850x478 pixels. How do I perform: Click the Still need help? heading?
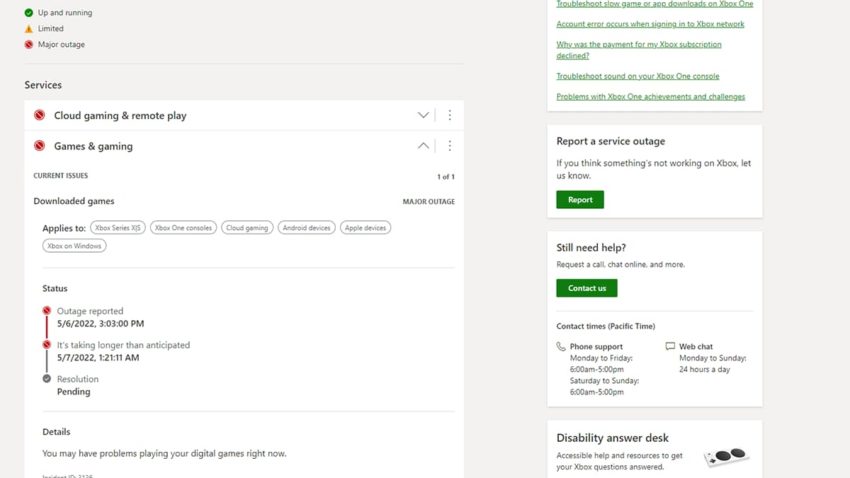click(591, 248)
